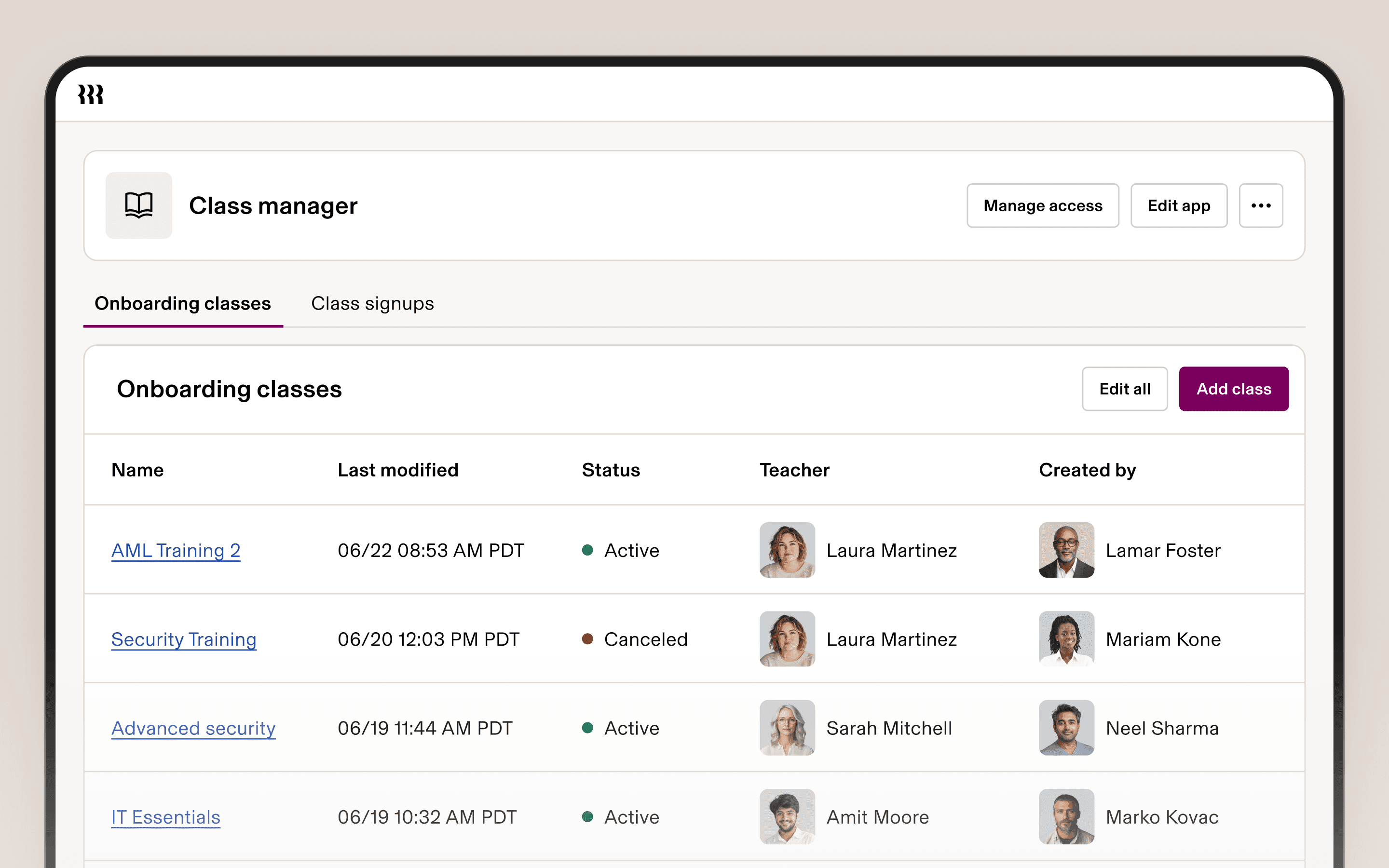Click the Created by column header
Viewport: 1389px width, 868px height.
click(1088, 470)
